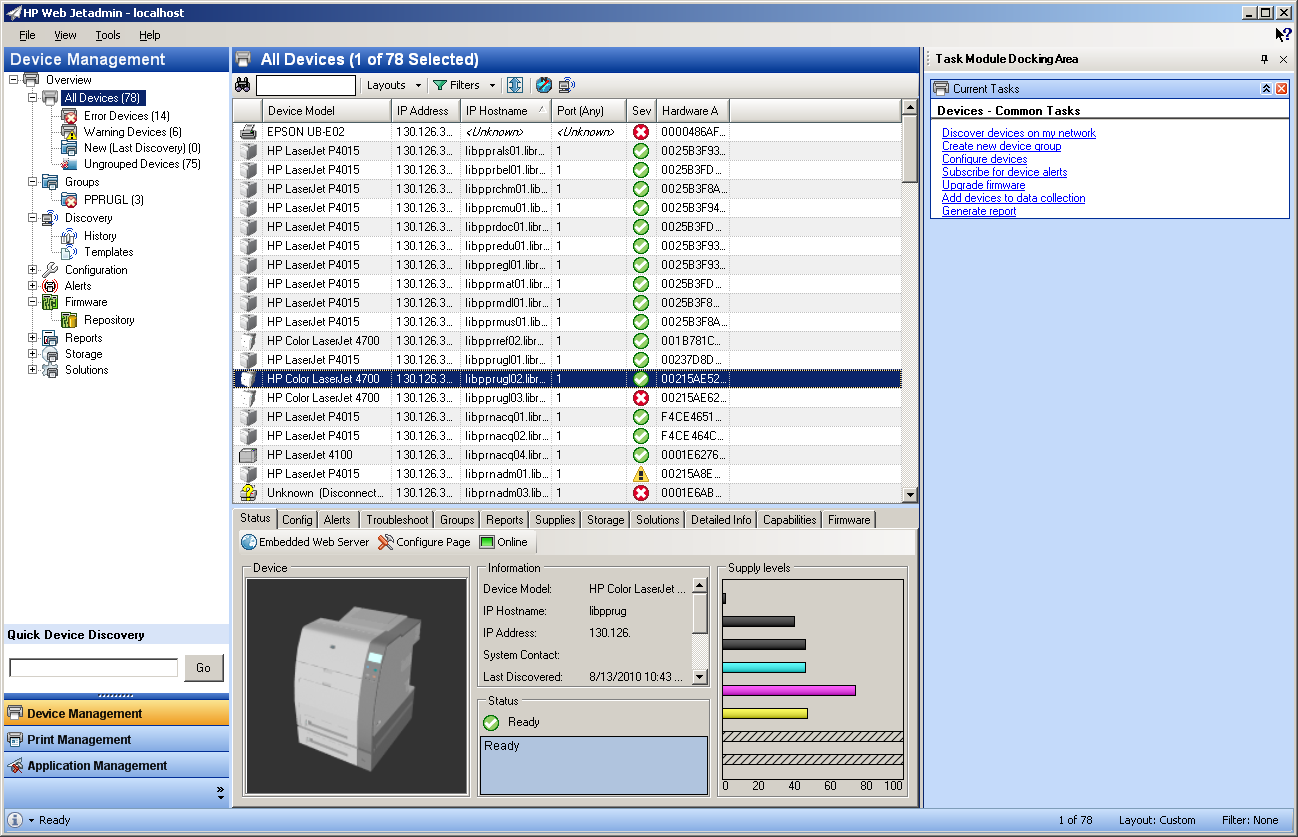
Task: Click the Warning Devices tree icon
Action: 69,132
